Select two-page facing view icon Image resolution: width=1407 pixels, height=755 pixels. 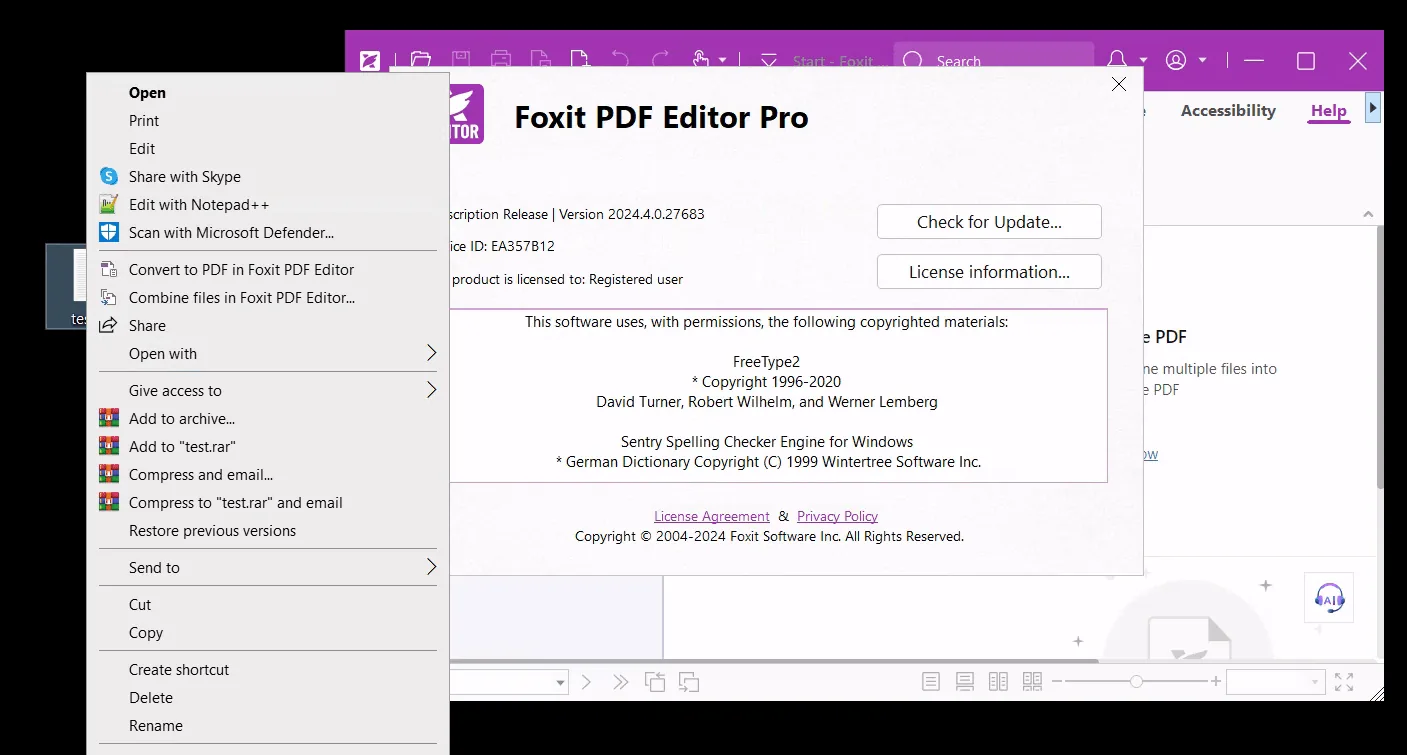(998, 682)
